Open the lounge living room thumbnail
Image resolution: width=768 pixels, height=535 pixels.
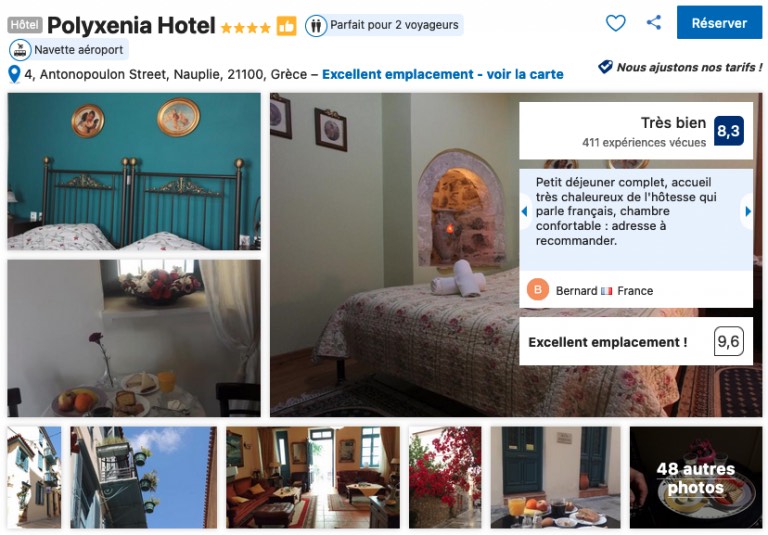point(312,477)
